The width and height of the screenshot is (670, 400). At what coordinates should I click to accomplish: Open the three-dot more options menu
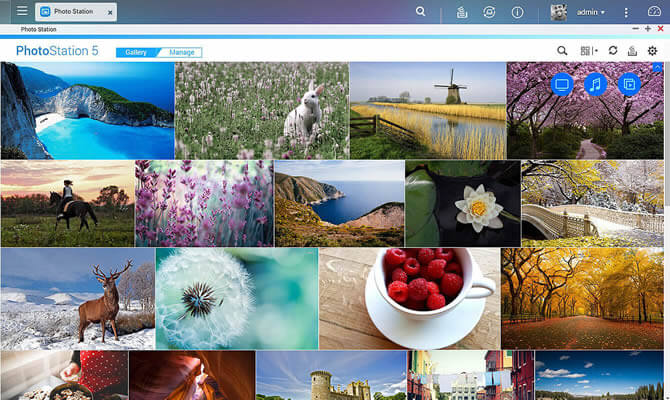click(627, 12)
